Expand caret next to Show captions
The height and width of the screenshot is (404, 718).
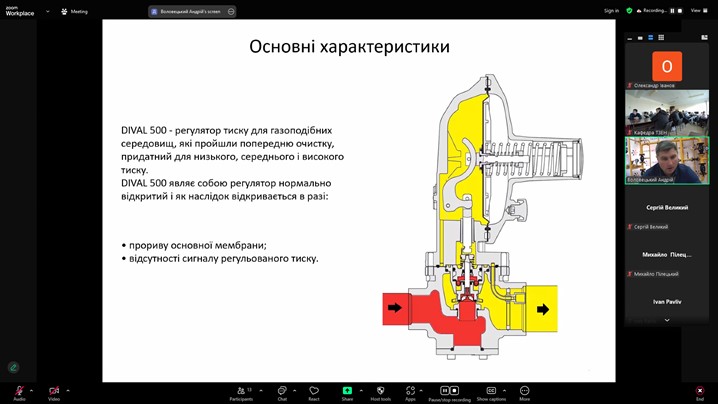pyautogui.click(x=504, y=391)
